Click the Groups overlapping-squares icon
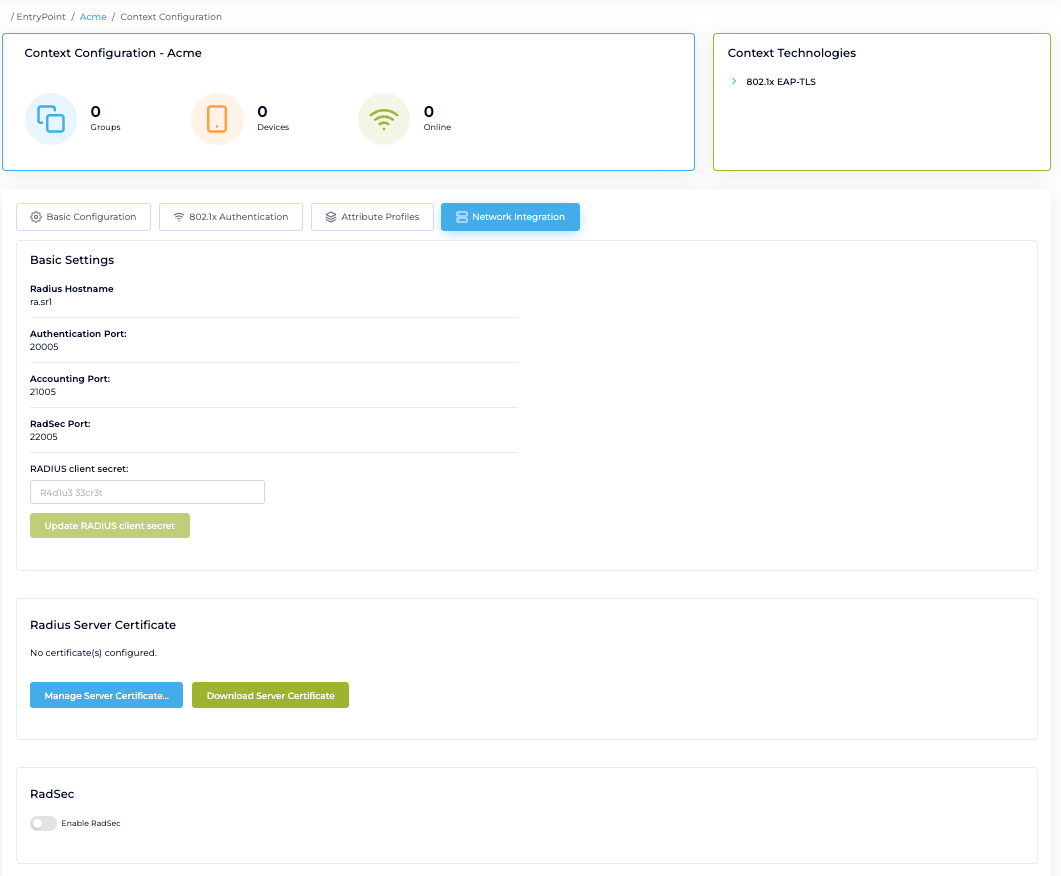Image resolution: width=1061 pixels, height=876 pixels. coord(51,119)
